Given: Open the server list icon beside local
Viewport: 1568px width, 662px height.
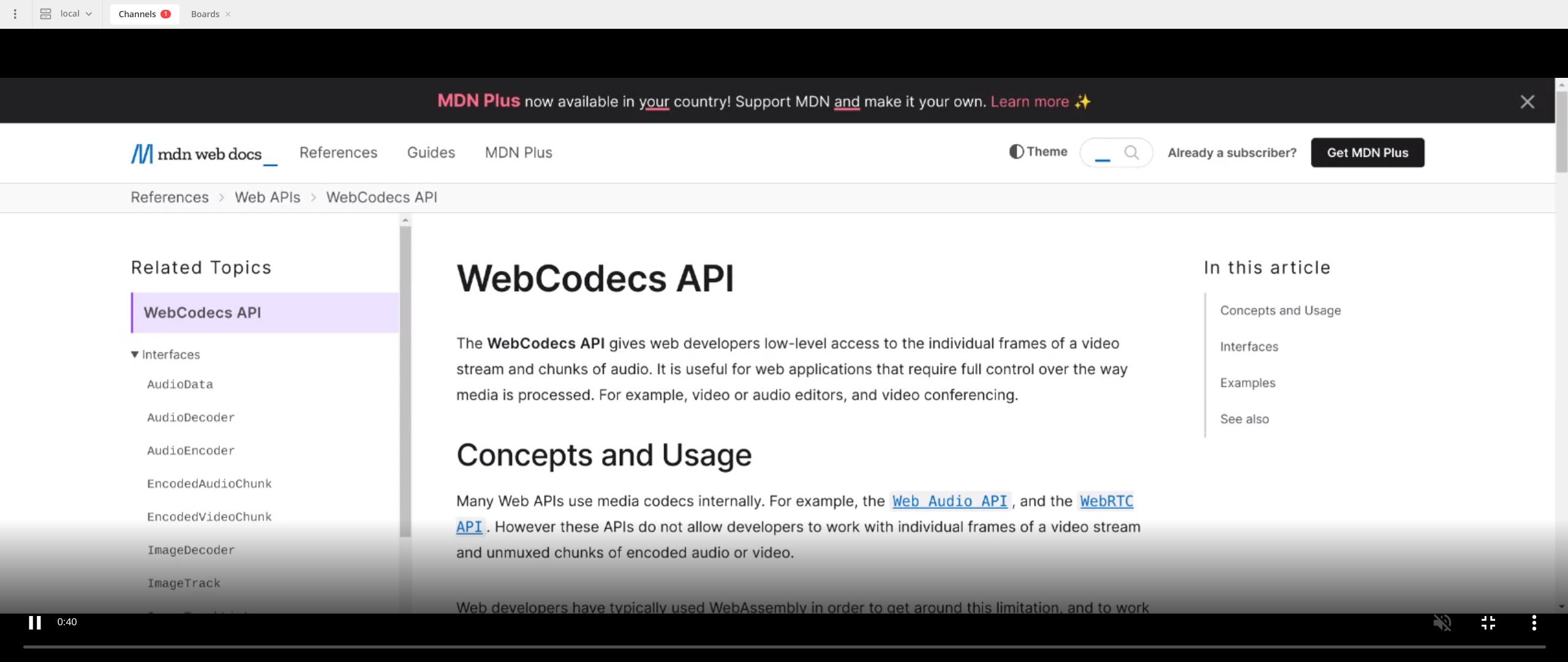Looking at the screenshot, I should [45, 13].
